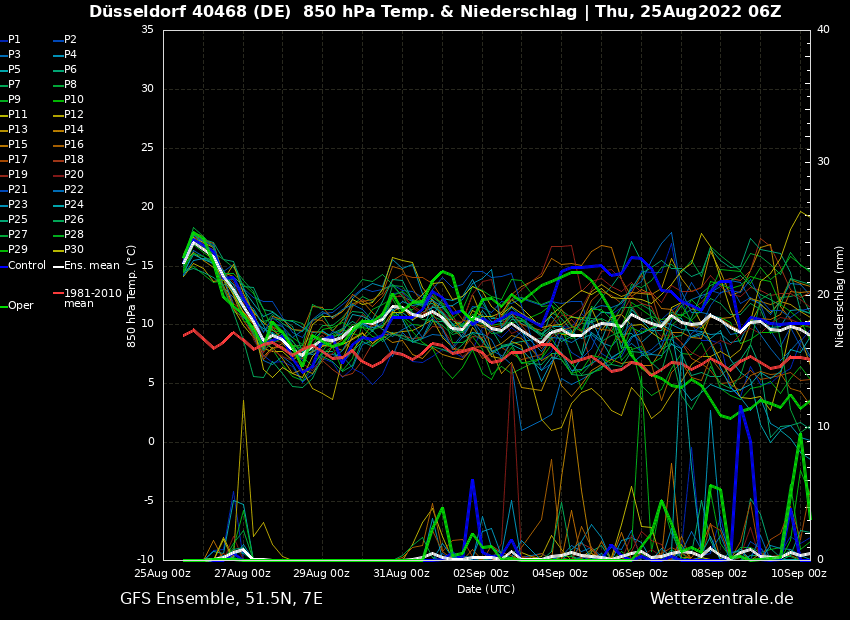This screenshot has width=850, height=620.
Task: Click the P15 legend entry
Action: click(18, 145)
